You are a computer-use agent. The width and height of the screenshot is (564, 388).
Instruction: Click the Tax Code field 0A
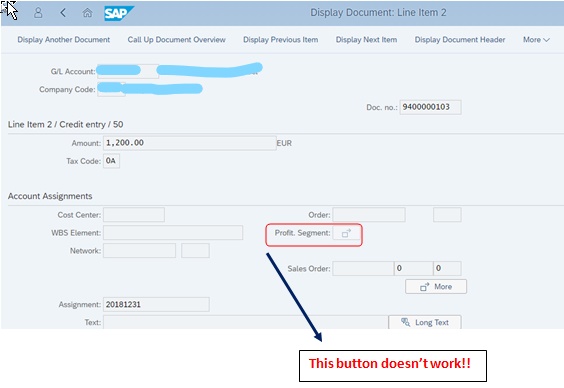point(111,161)
